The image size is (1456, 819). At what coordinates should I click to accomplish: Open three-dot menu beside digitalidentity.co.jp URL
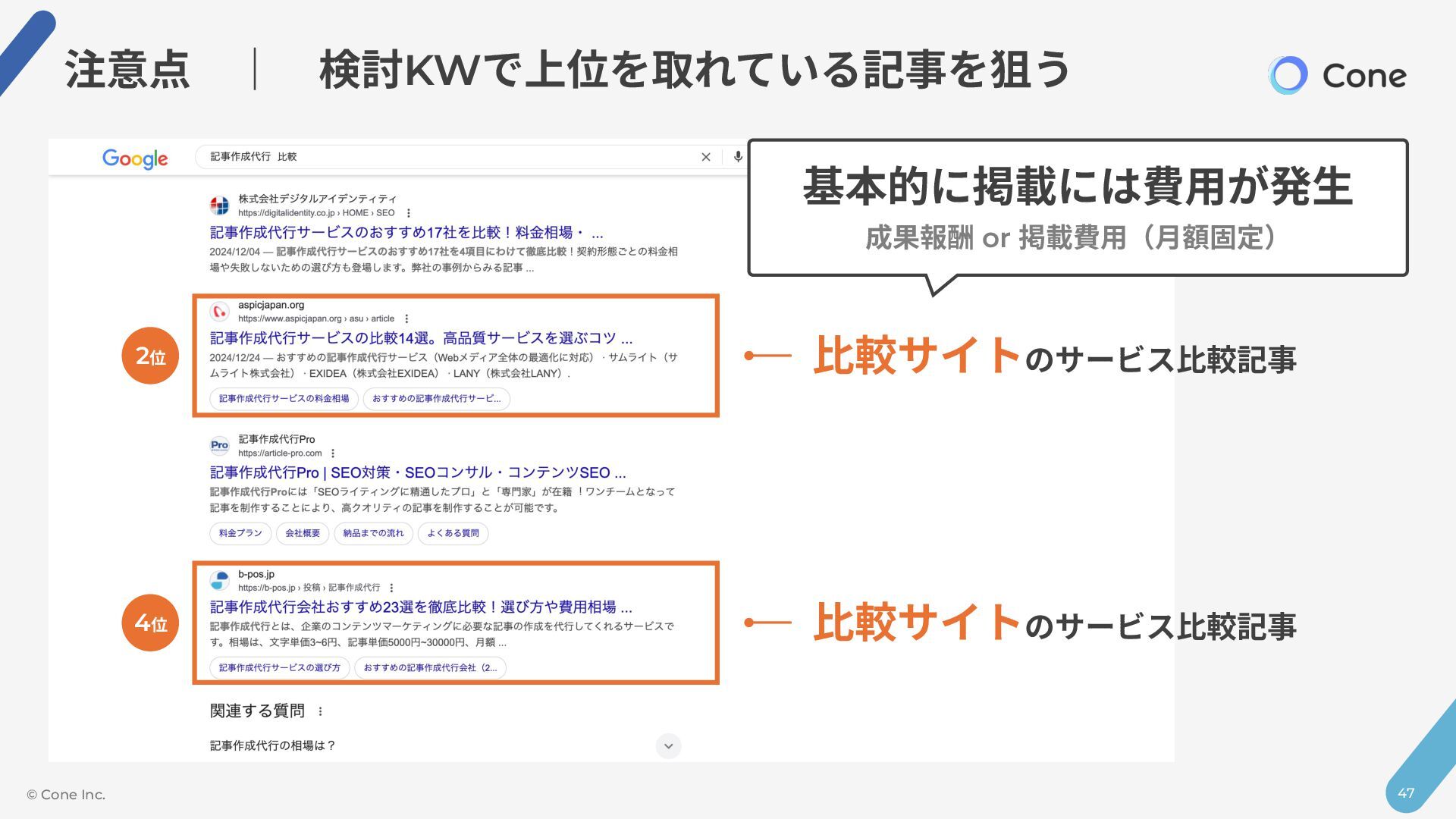[x=409, y=213]
